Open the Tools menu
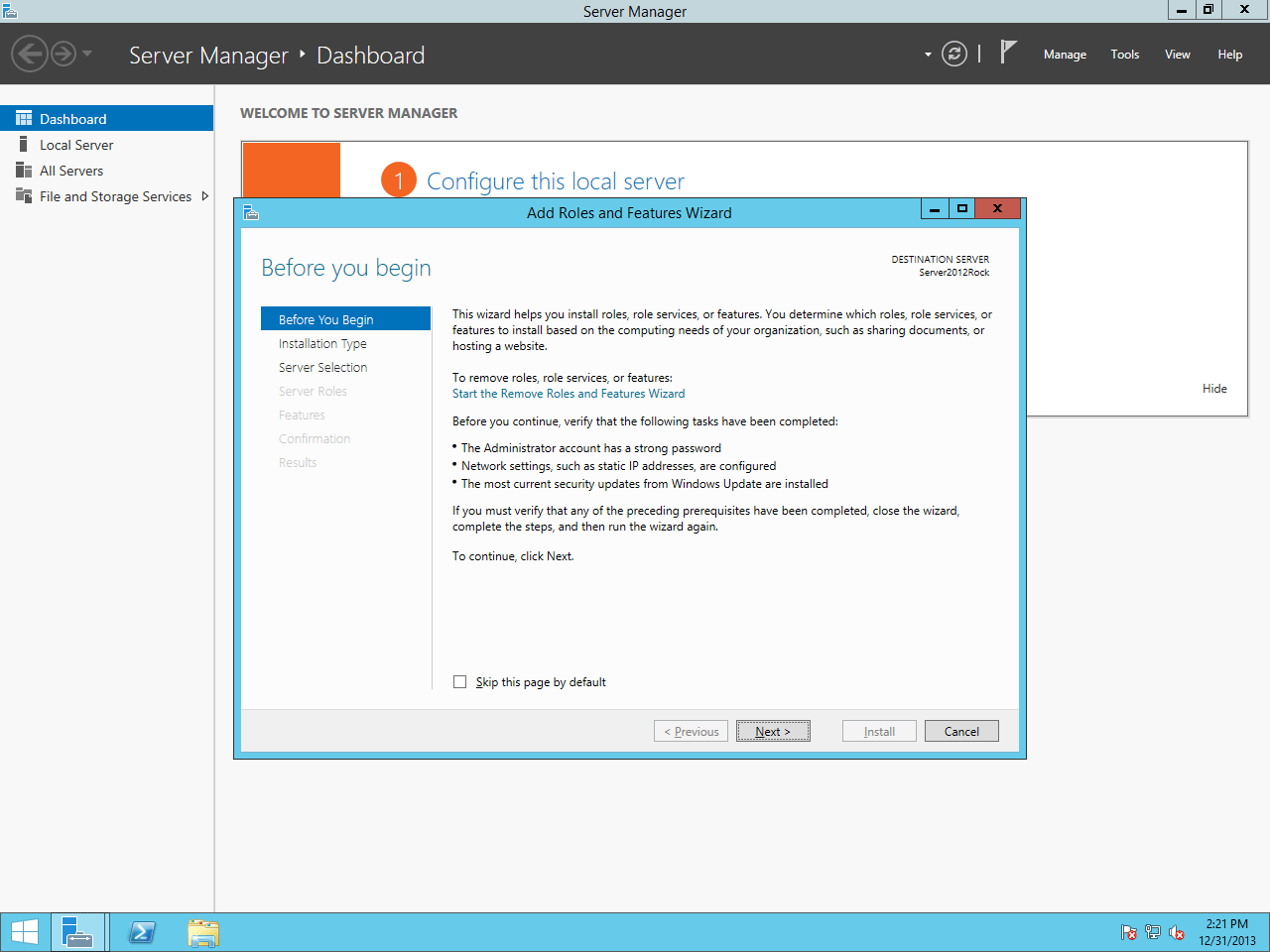The image size is (1270, 952). pyautogui.click(x=1125, y=55)
